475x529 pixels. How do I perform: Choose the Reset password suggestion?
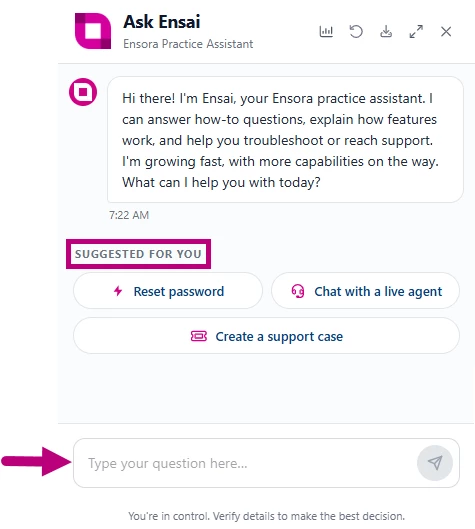pyautogui.click(x=168, y=291)
